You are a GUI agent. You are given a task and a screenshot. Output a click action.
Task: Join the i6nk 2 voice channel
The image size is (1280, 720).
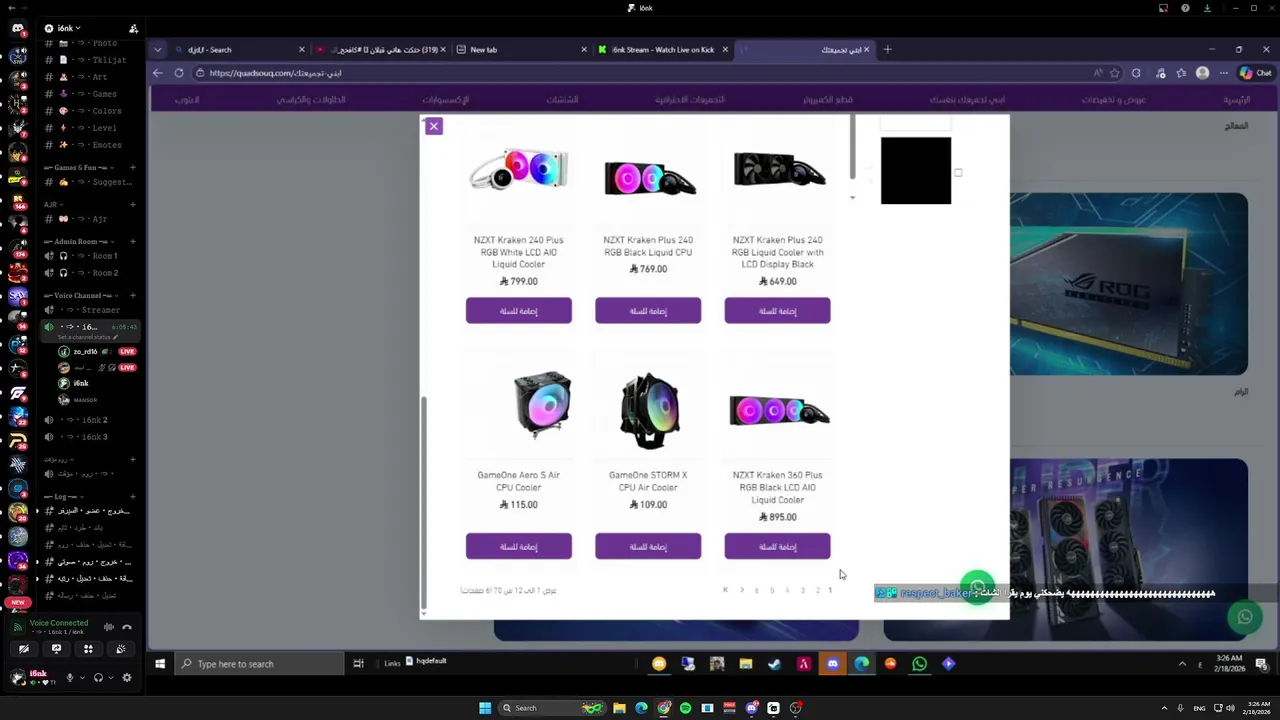pos(91,420)
